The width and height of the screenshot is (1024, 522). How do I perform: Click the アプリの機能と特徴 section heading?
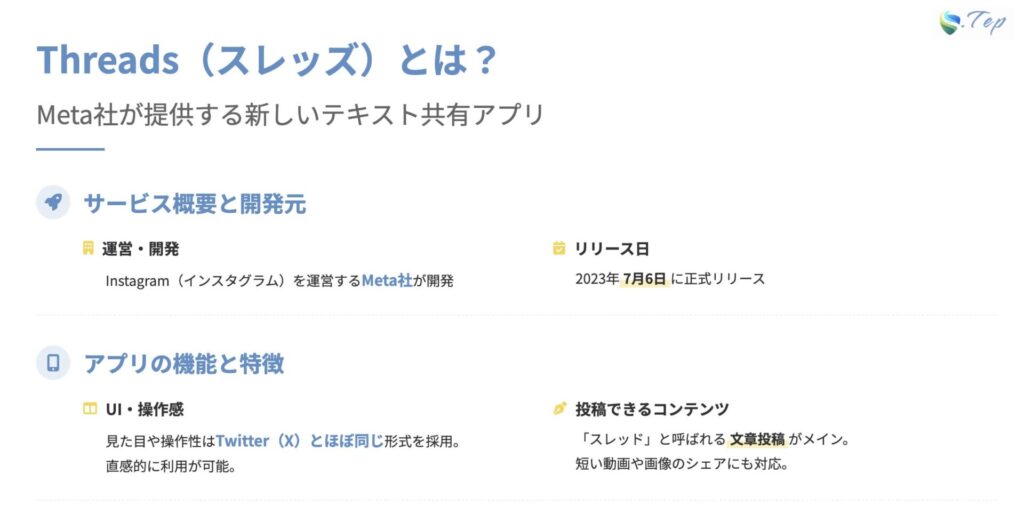click(x=184, y=363)
